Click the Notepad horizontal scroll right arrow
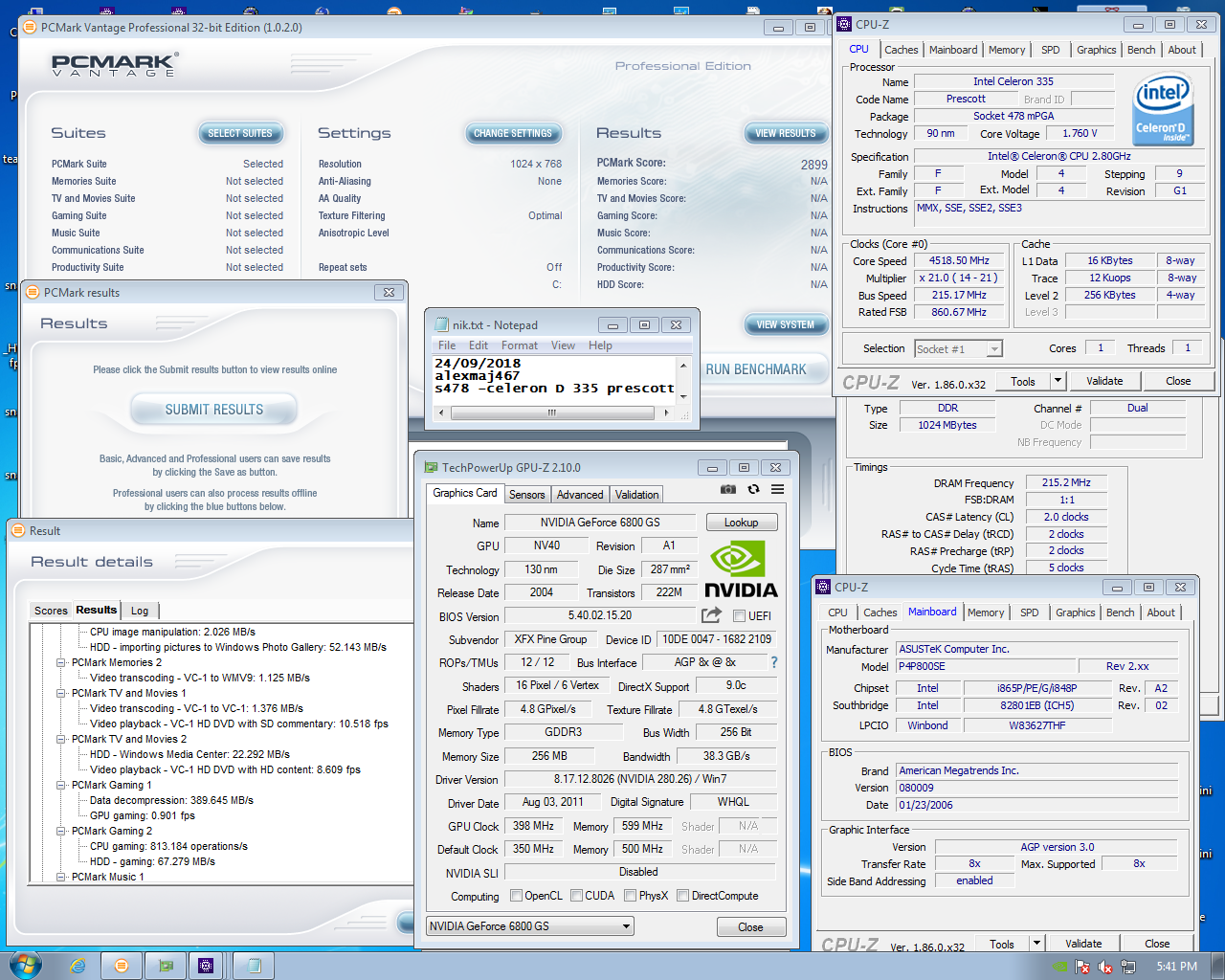1225x980 pixels. point(666,412)
